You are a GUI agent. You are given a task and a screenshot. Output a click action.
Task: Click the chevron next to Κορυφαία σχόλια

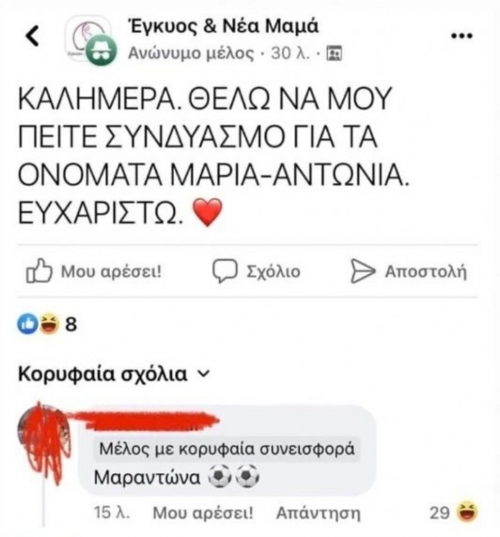(203, 374)
